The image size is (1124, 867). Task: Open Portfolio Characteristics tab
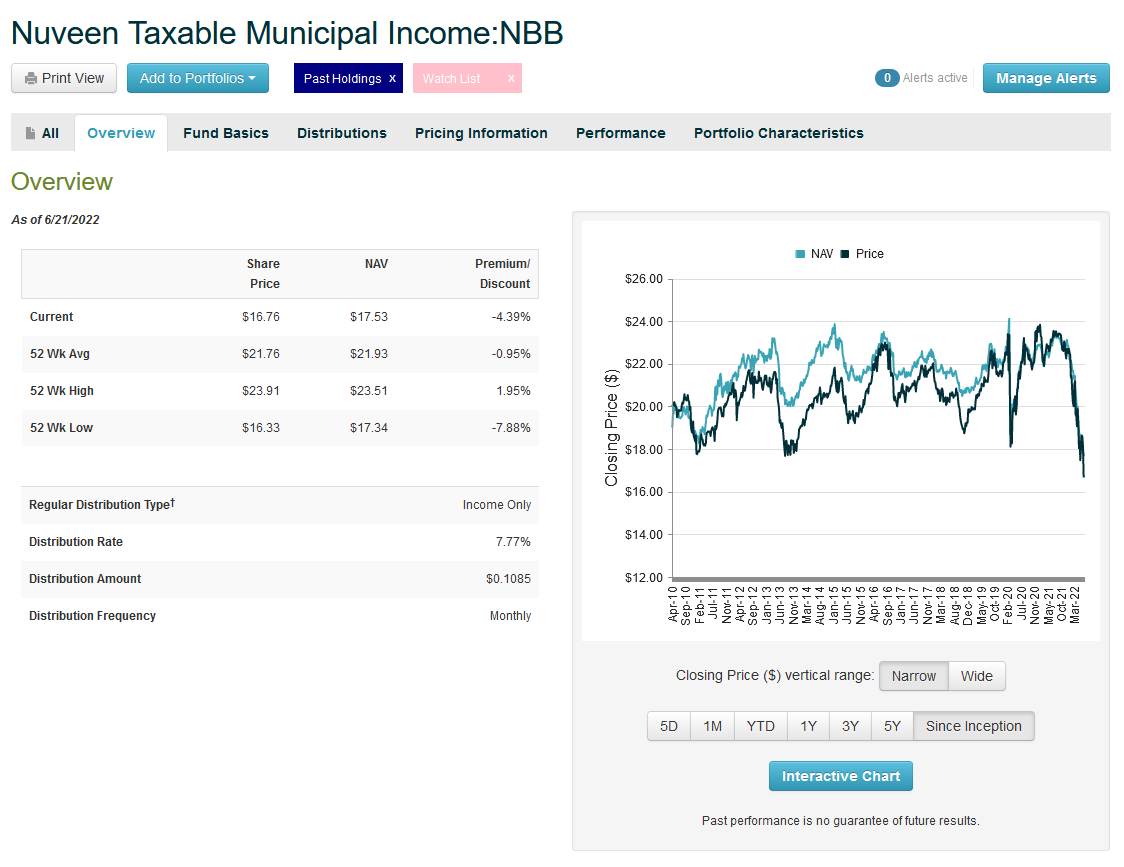[778, 133]
